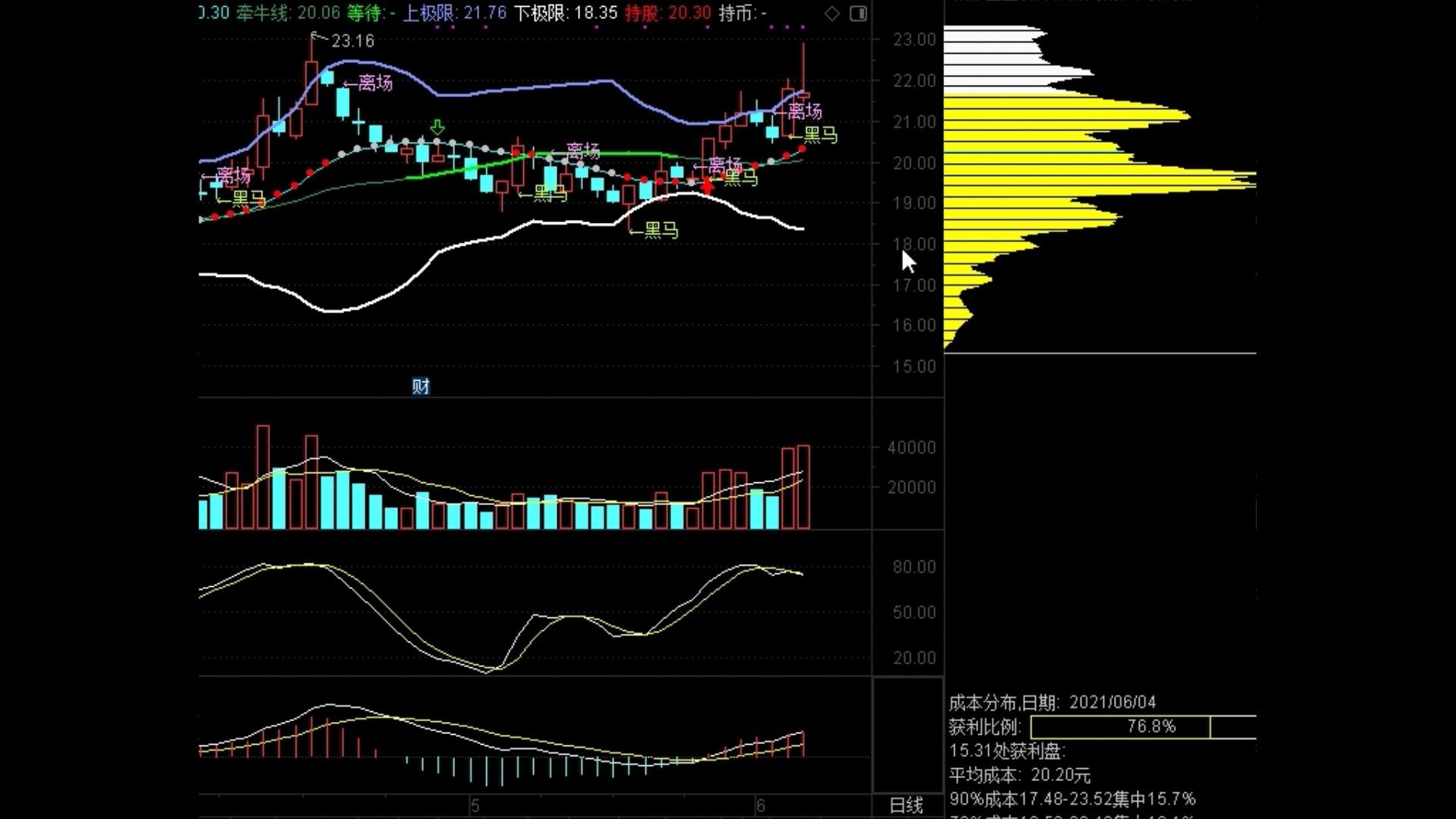
Task: Click the 下极限 18.35 indicator label
Action: point(566,13)
